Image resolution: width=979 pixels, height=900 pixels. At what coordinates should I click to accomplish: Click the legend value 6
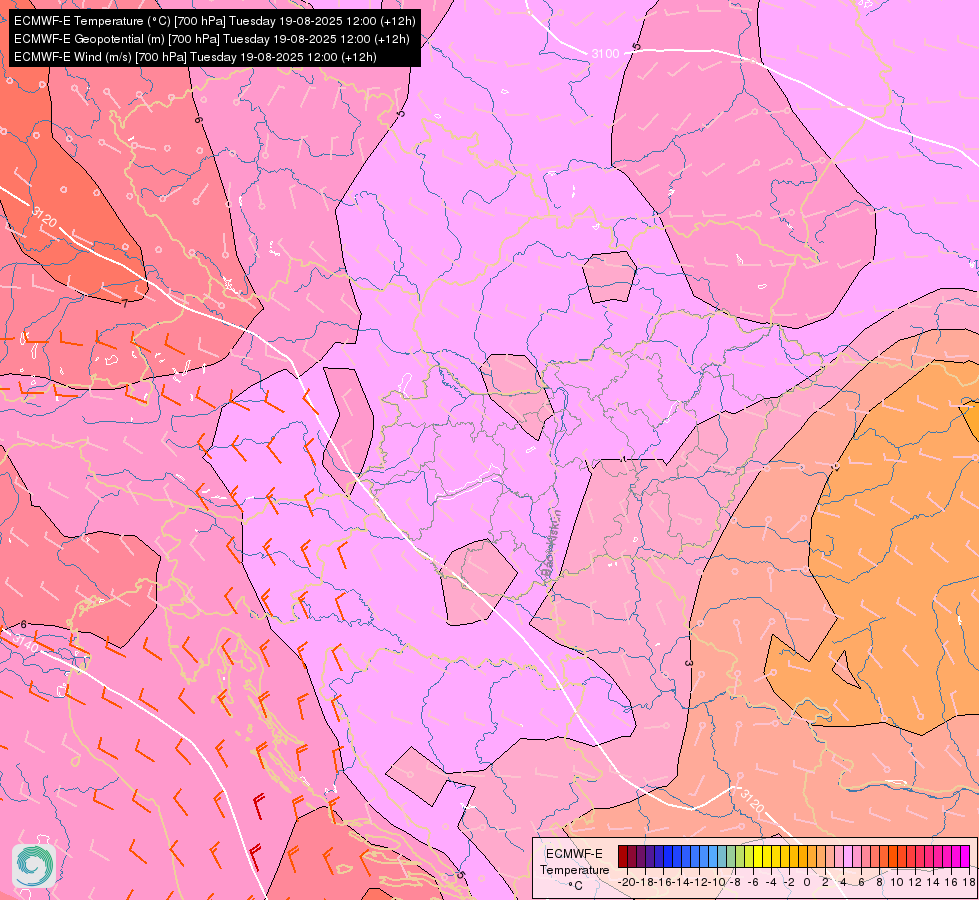pos(861,882)
